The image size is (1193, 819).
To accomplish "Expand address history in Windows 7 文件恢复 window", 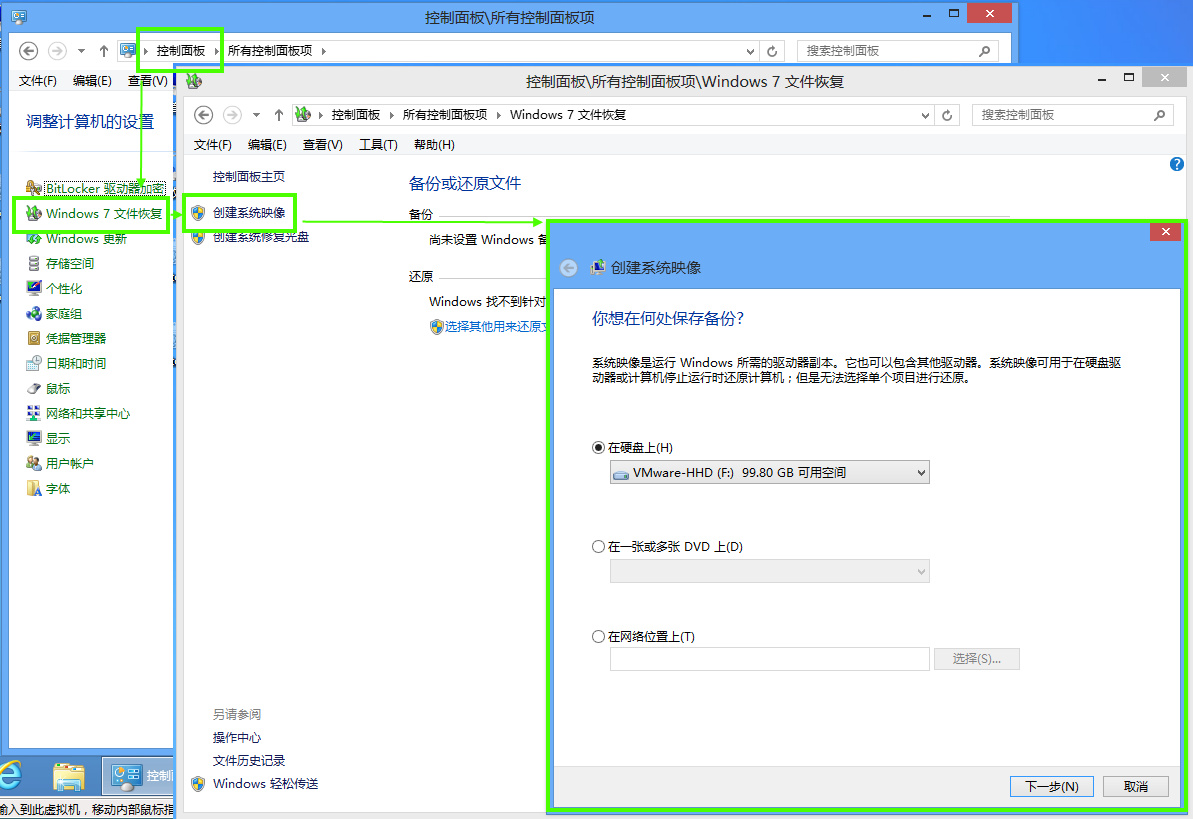I will tap(925, 116).
